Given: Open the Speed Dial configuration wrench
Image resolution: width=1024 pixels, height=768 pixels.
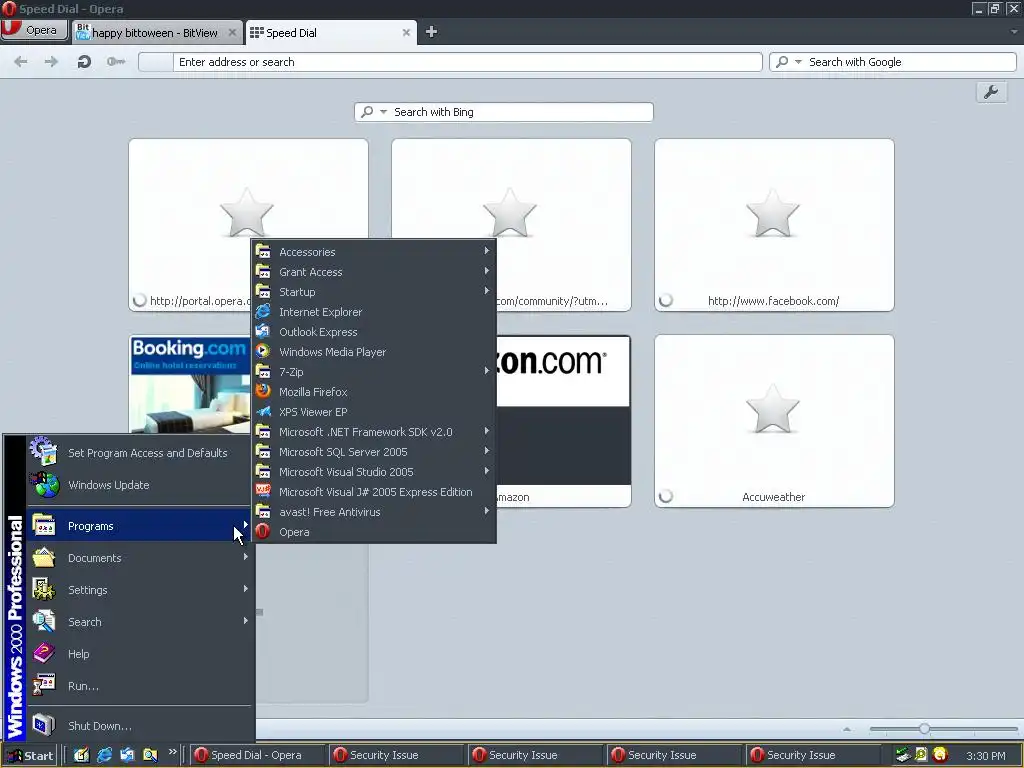Looking at the screenshot, I should click(991, 92).
